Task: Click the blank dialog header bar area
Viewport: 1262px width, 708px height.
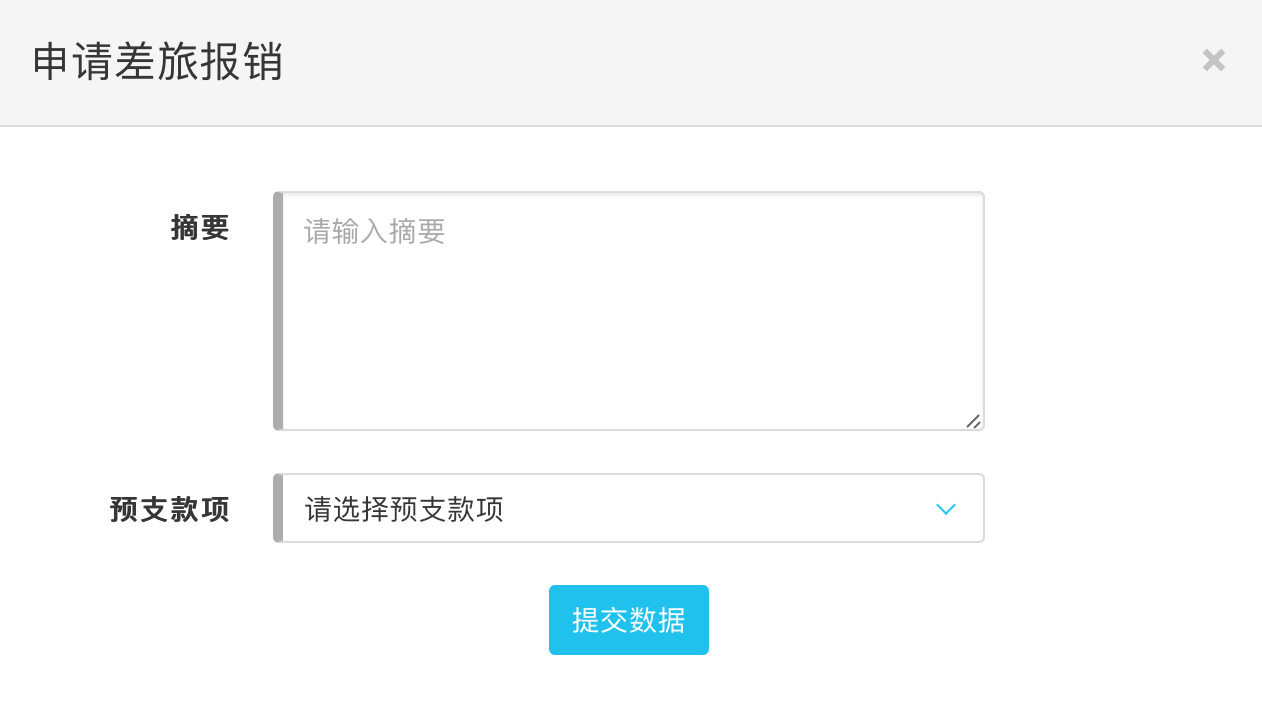Action: (700, 62)
